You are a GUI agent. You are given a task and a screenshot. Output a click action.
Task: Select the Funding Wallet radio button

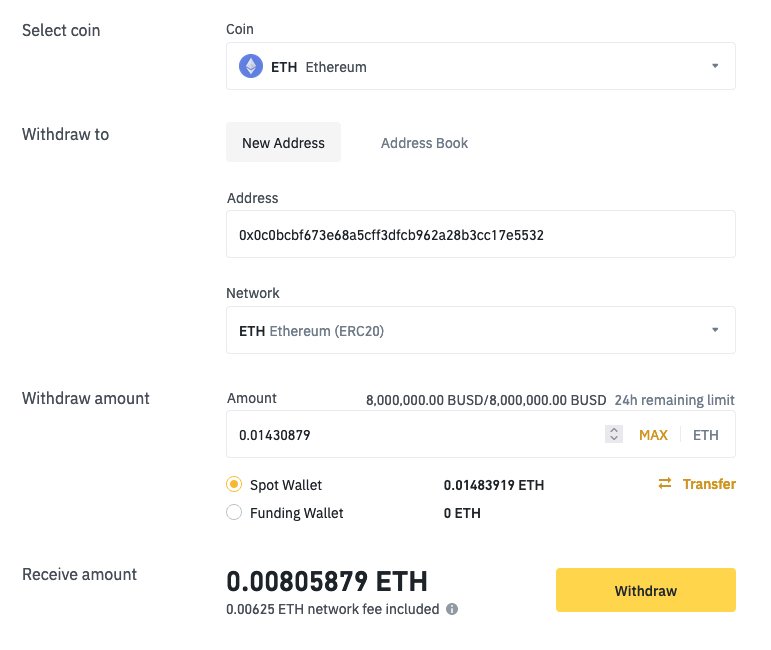click(x=234, y=513)
